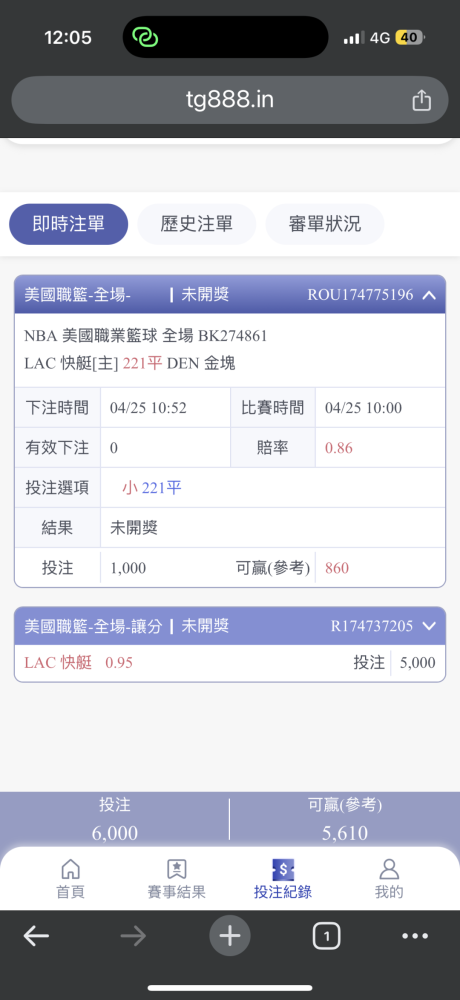Open the 我的 profile icon
The height and width of the screenshot is (1000, 460).
(x=389, y=868)
